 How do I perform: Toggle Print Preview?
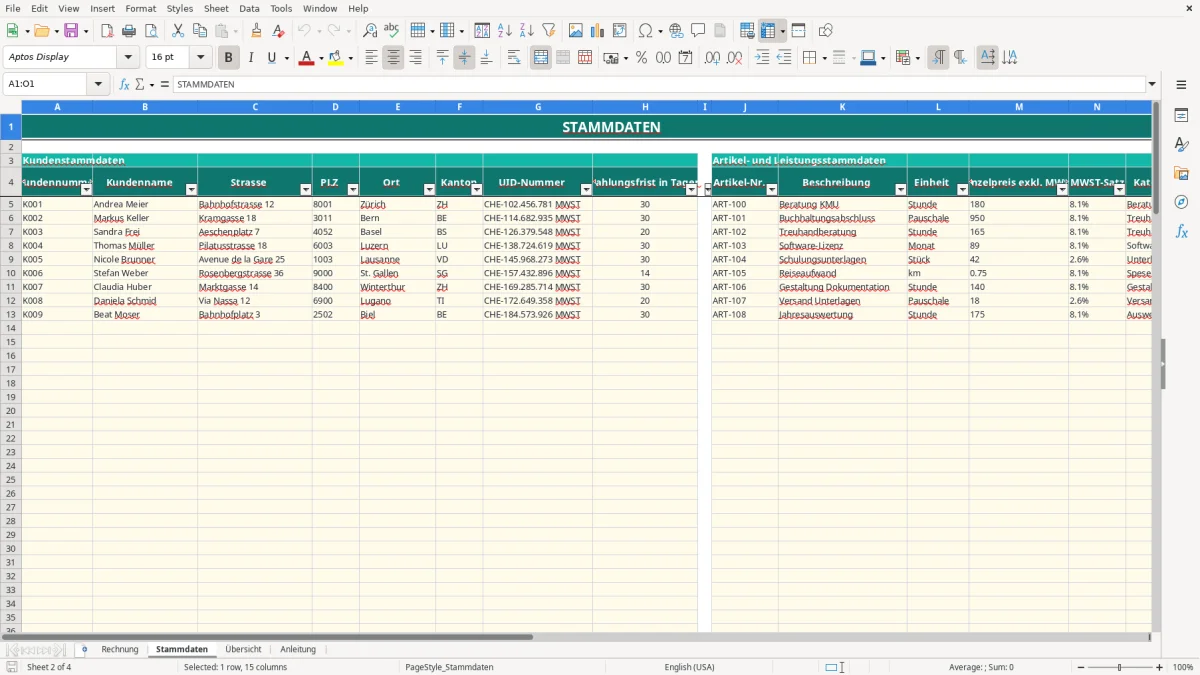pyautogui.click(x=151, y=31)
